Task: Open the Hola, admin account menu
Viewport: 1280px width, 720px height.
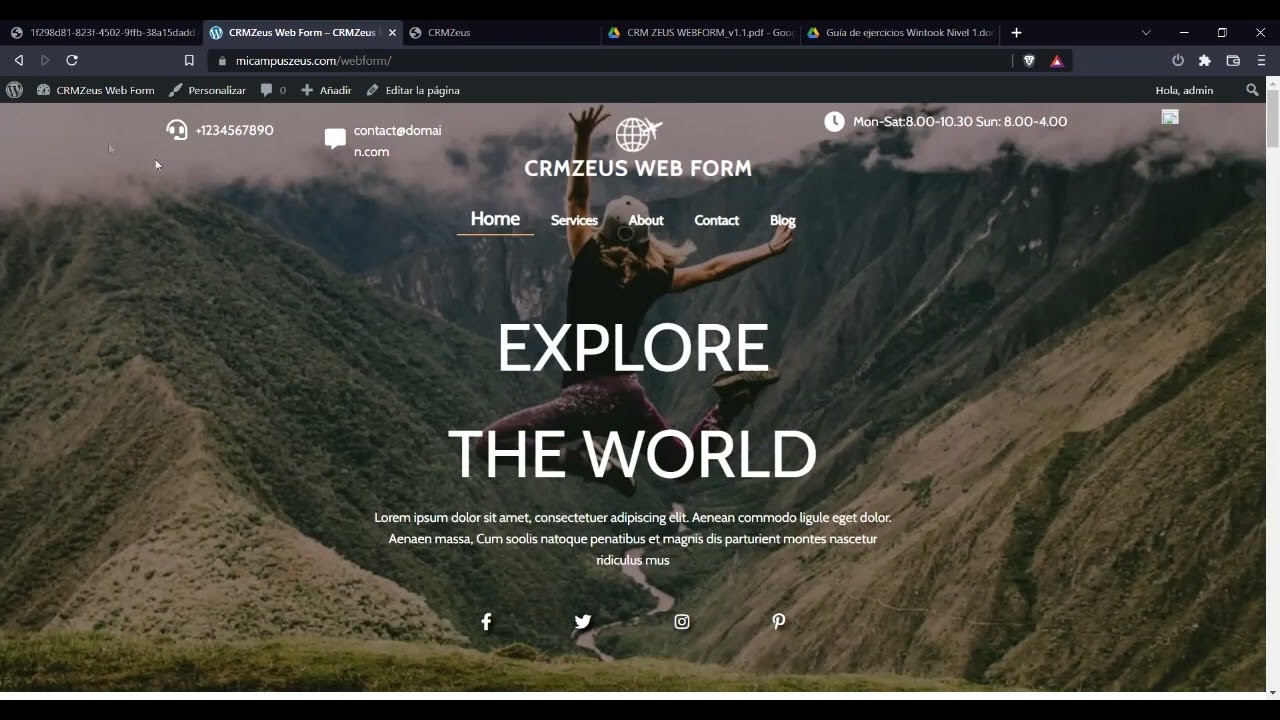Action: (1184, 90)
